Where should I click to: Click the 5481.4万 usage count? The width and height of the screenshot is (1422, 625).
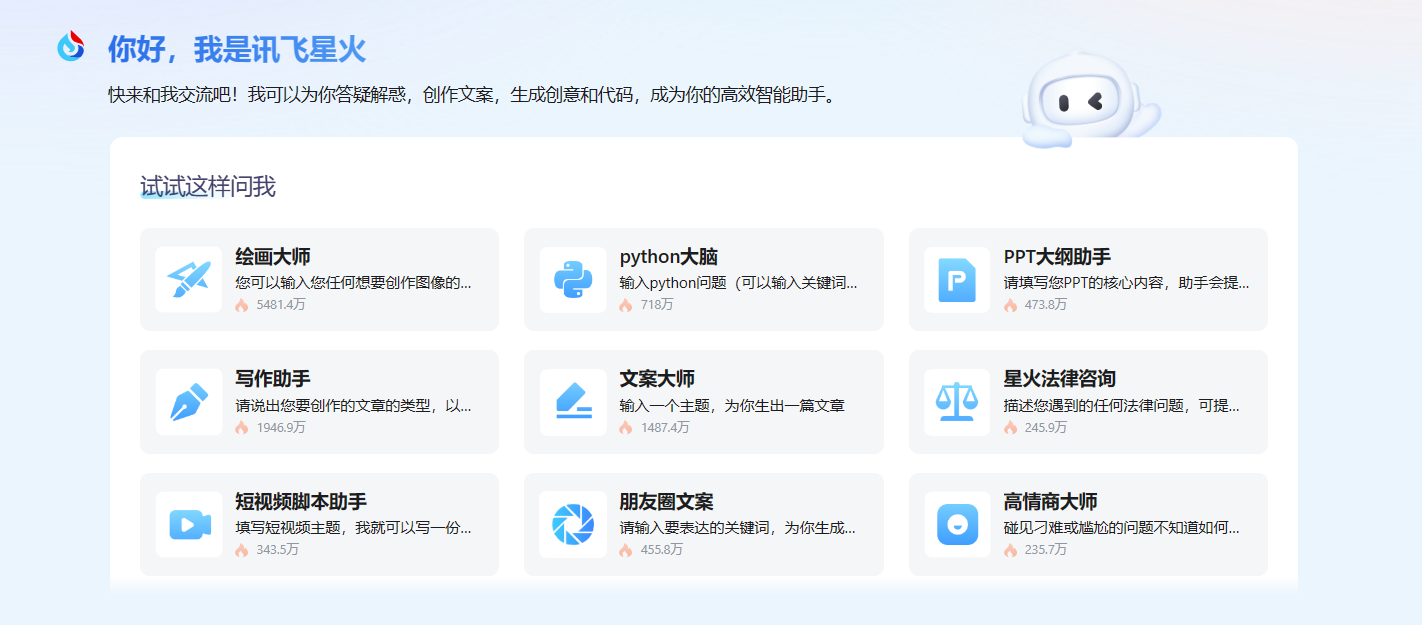coord(281,305)
